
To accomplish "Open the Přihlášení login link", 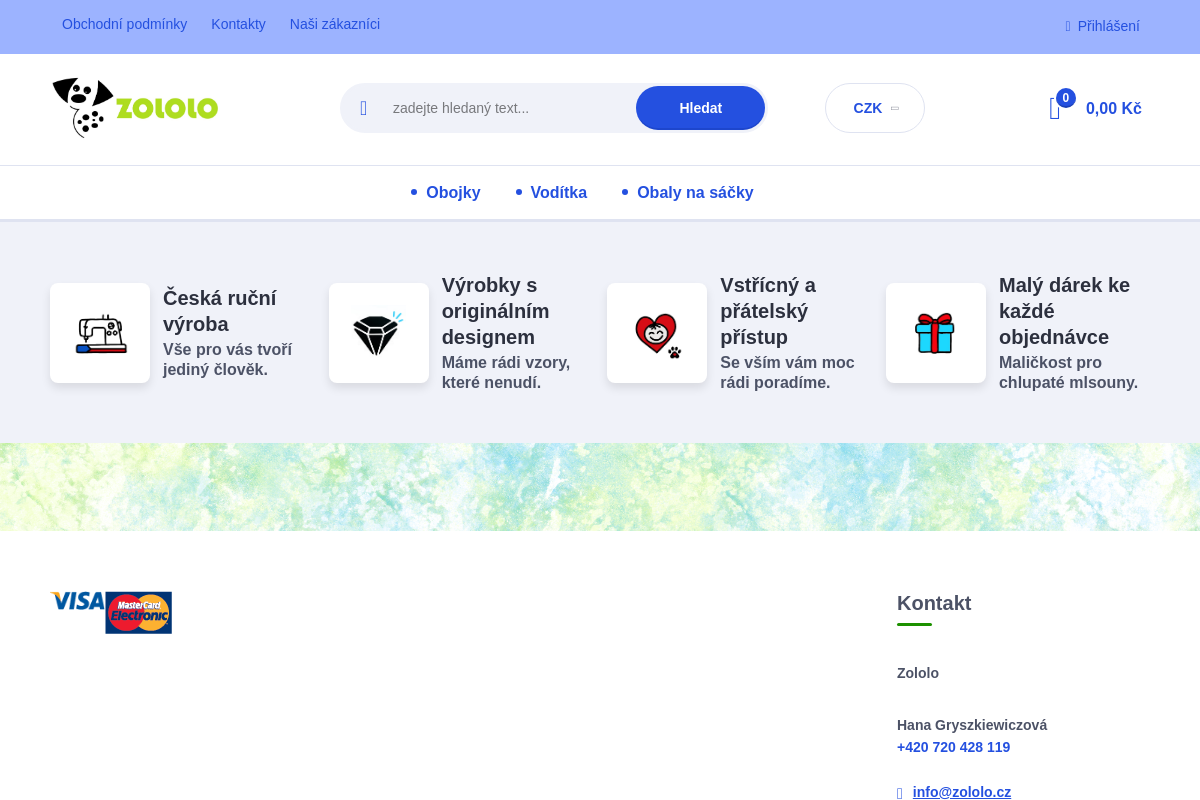I will pos(1108,26).
